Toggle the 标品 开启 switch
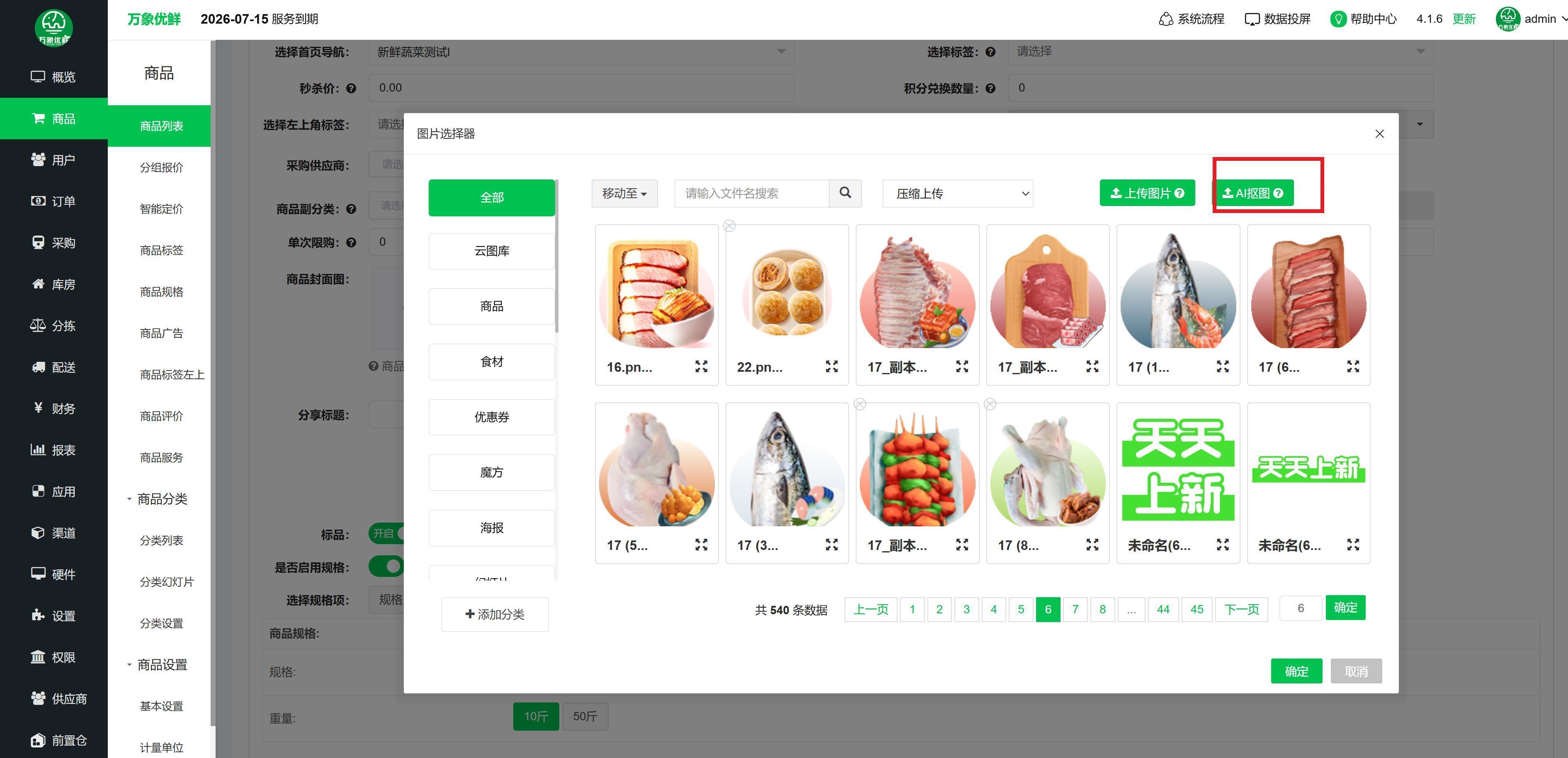The height and width of the screenshot is (758, 1568). (x=386, y=533)
